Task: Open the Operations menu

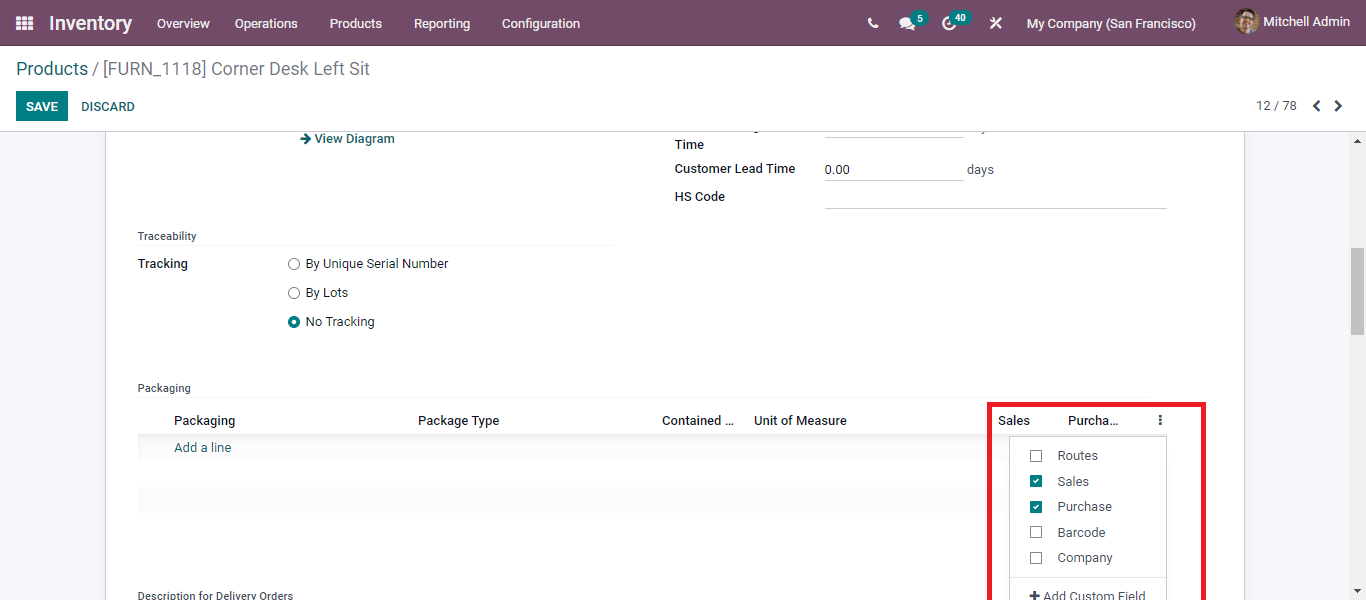Action: 266,23
